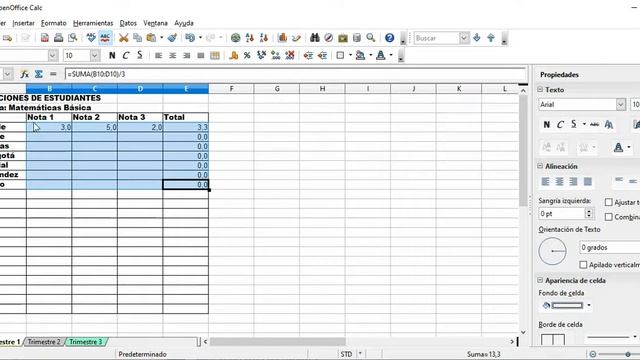Click the Data Sources icon
Viewport: 640px width, 360px height.
(357, 38)
